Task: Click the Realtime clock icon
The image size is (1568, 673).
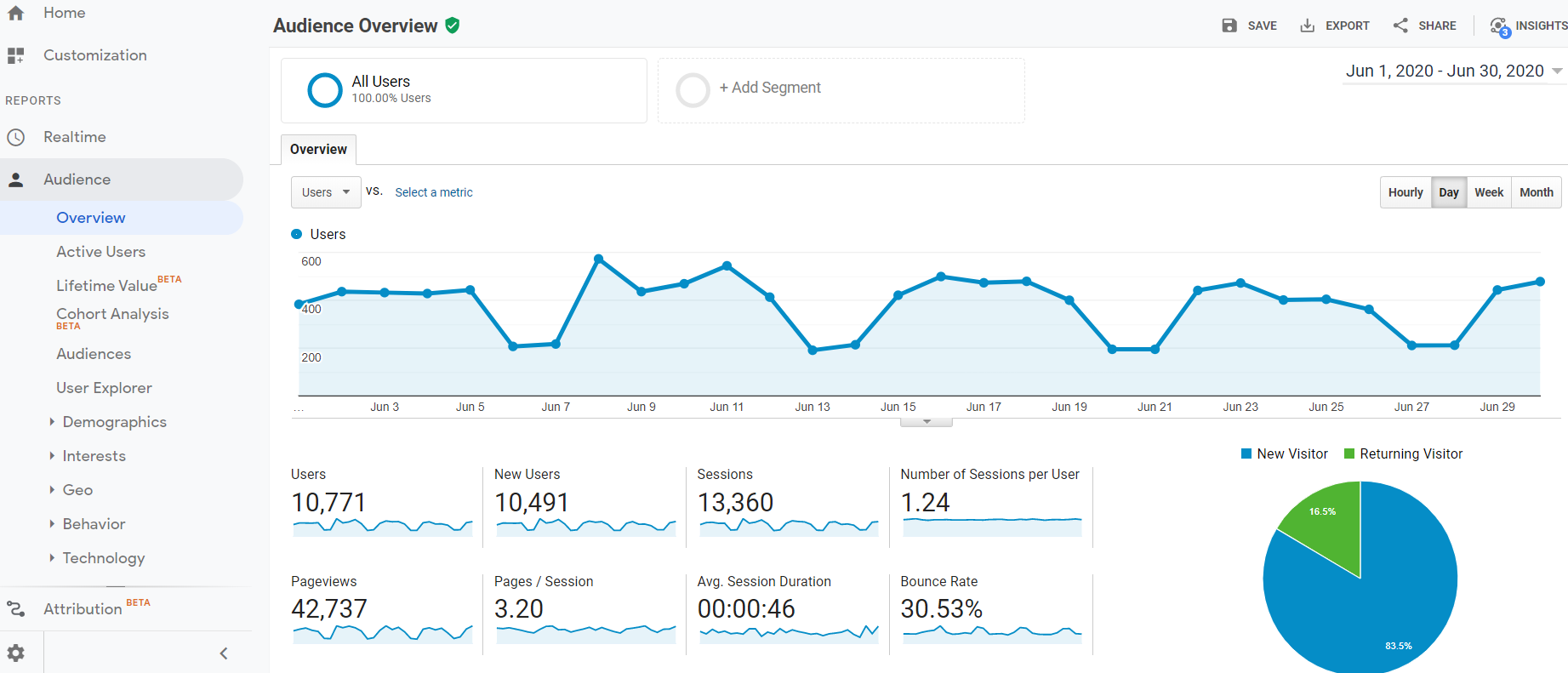Action: [15, 137]
